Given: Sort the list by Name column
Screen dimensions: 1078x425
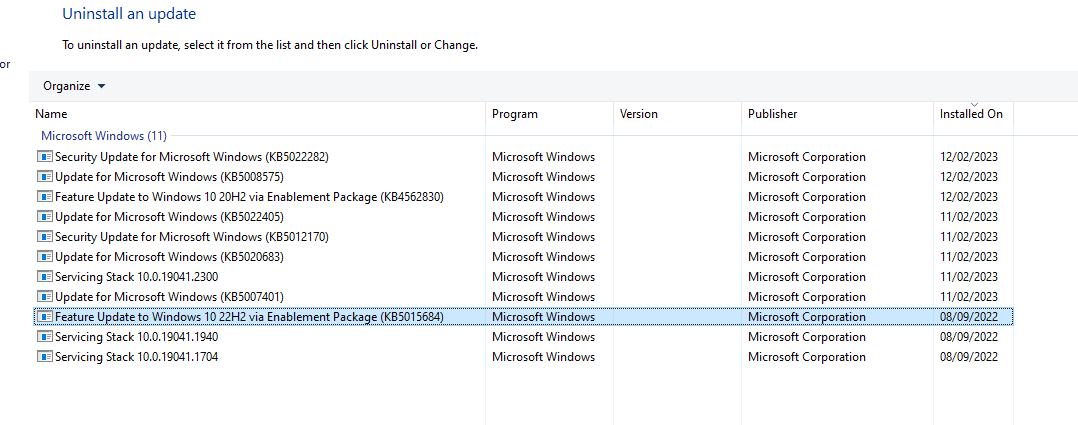Looking at the screenshot, I should [258, 114].
